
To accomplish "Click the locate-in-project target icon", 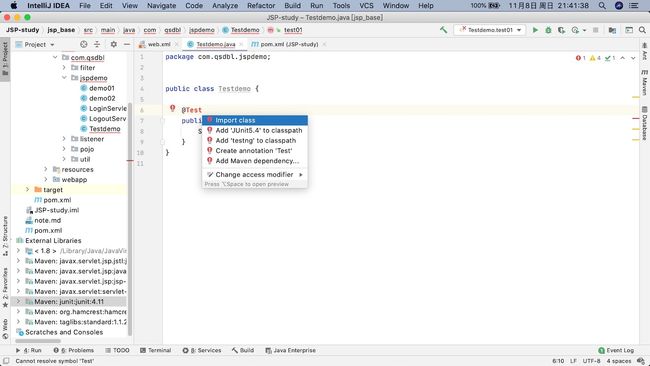I will click(x=83, y=44).
